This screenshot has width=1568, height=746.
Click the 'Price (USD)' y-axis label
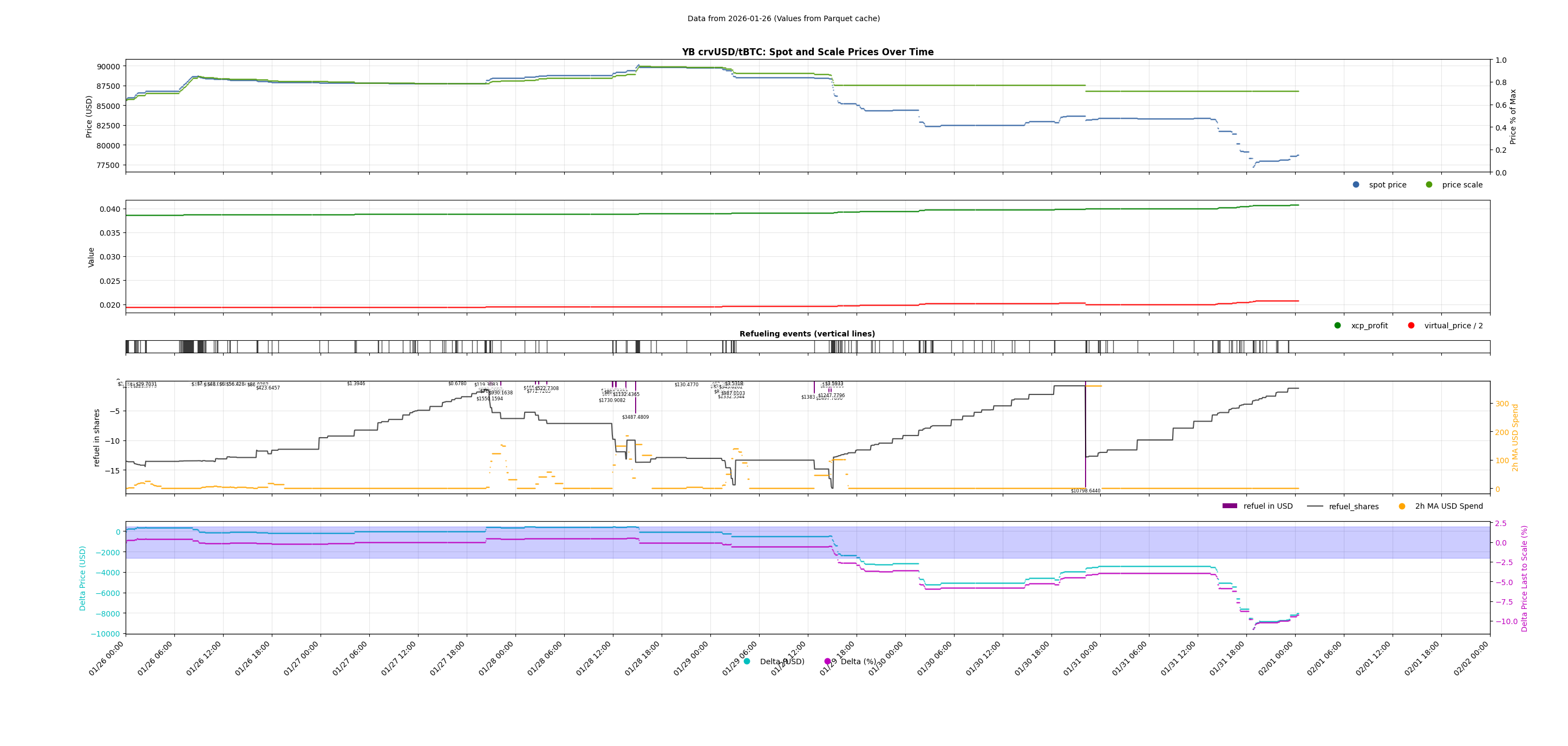(89, 116)
